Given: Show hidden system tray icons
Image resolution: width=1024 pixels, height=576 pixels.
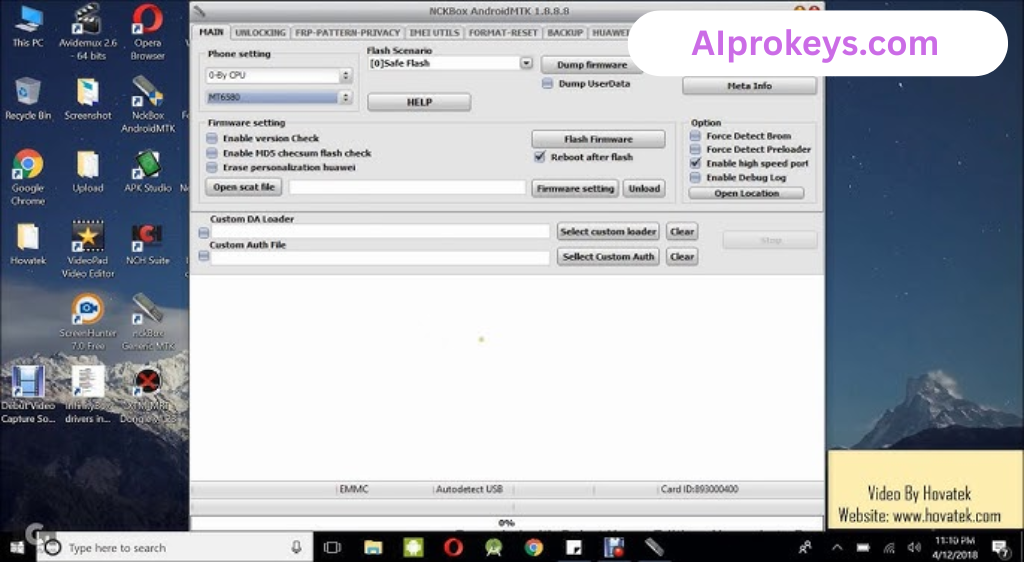Looking at the screenshot, I should point(837,547).
